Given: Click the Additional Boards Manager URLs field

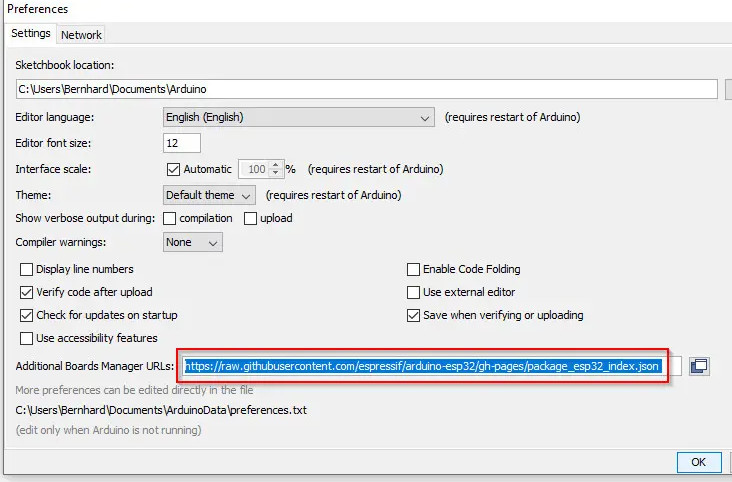Looking at the screenshot, I should pyautogui.click(x=430, y=366).
